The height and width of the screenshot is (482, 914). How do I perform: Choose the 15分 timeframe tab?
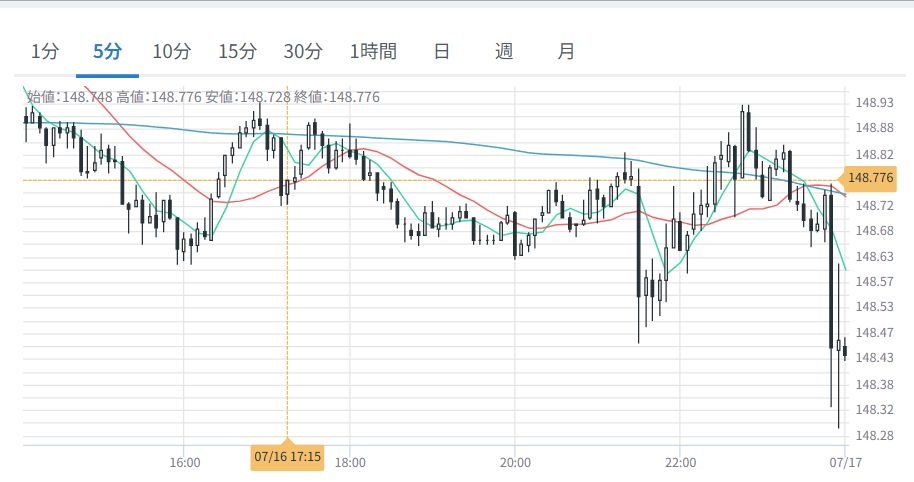(237, 51)
